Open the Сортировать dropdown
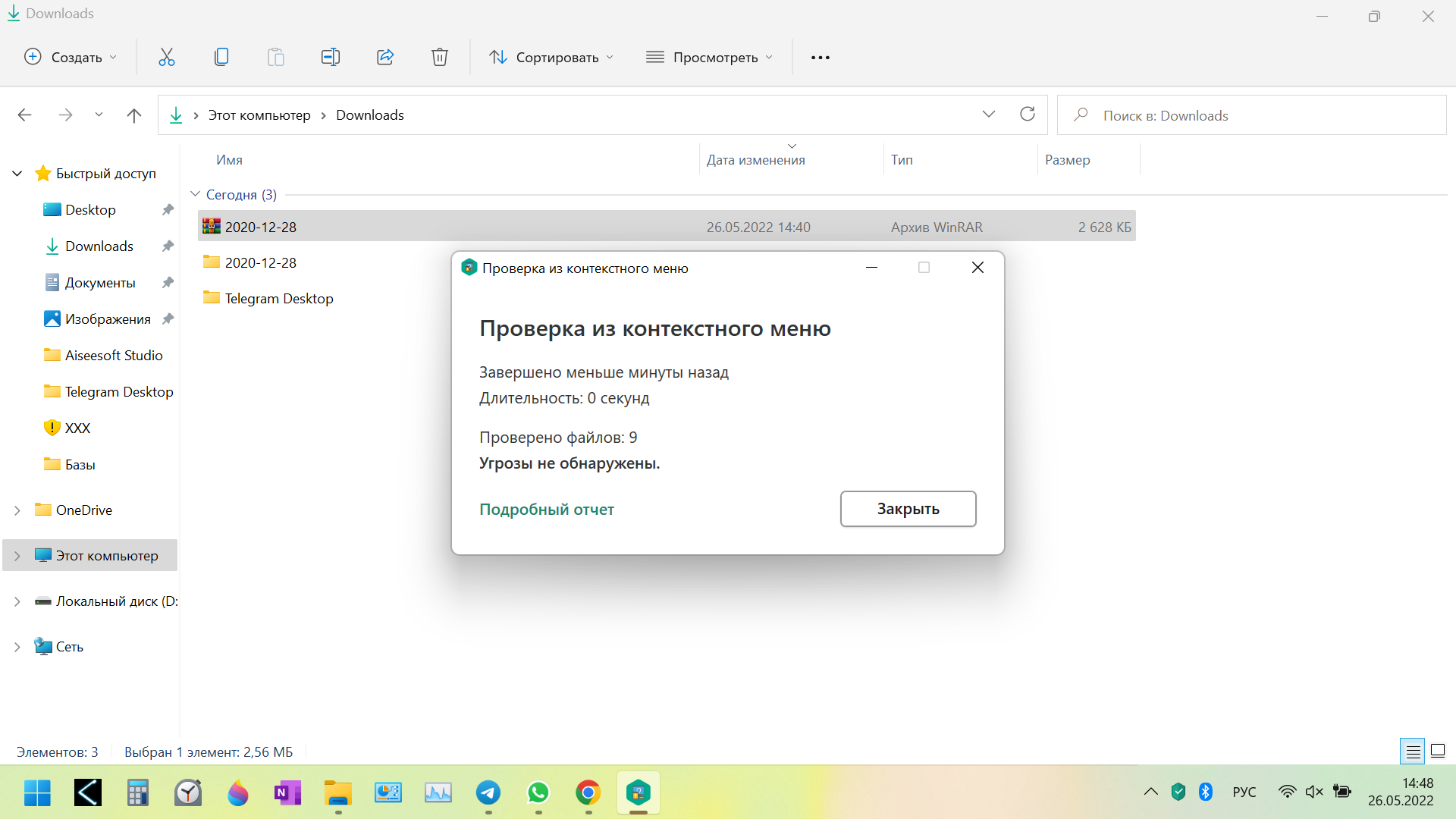The height and width of the screenshot is (819, 1456). [551, 58]
